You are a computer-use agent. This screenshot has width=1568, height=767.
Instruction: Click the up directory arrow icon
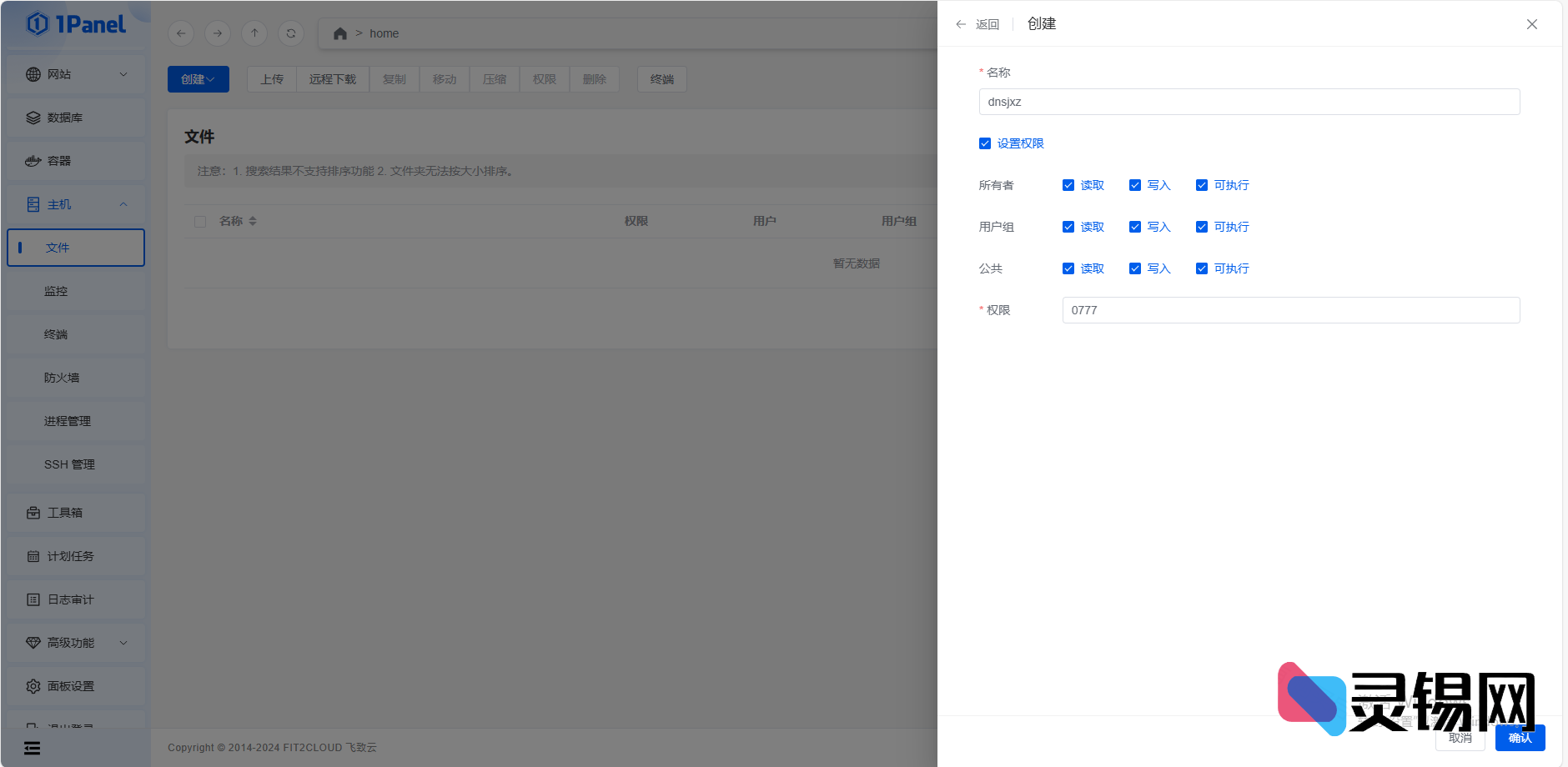coord(254,33)
